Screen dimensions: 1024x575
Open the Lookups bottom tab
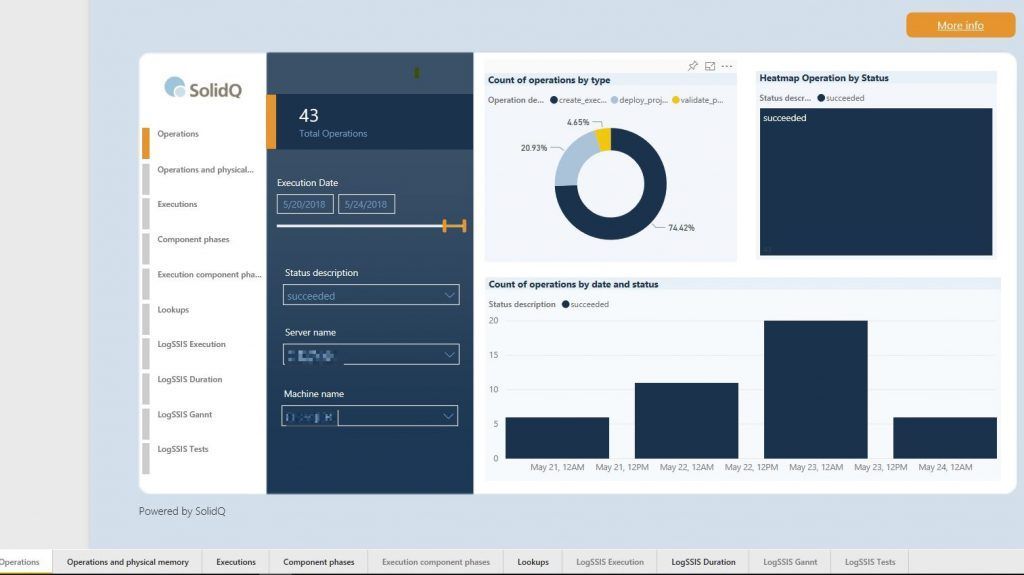(533, 562)
